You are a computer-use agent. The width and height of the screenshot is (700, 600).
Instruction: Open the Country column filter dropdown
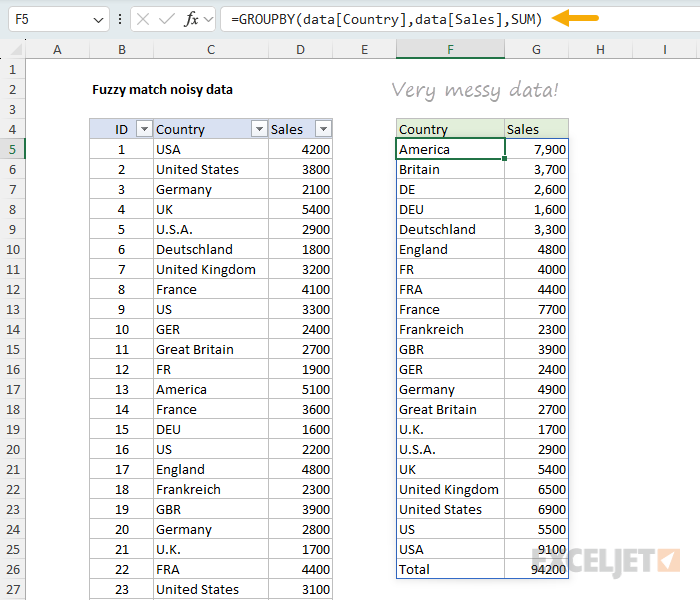(259, 129)
